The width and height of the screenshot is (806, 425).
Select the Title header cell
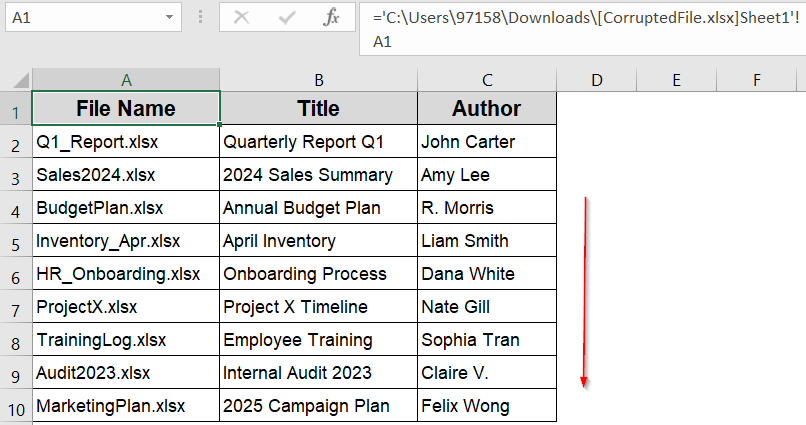tap(319, 108)
